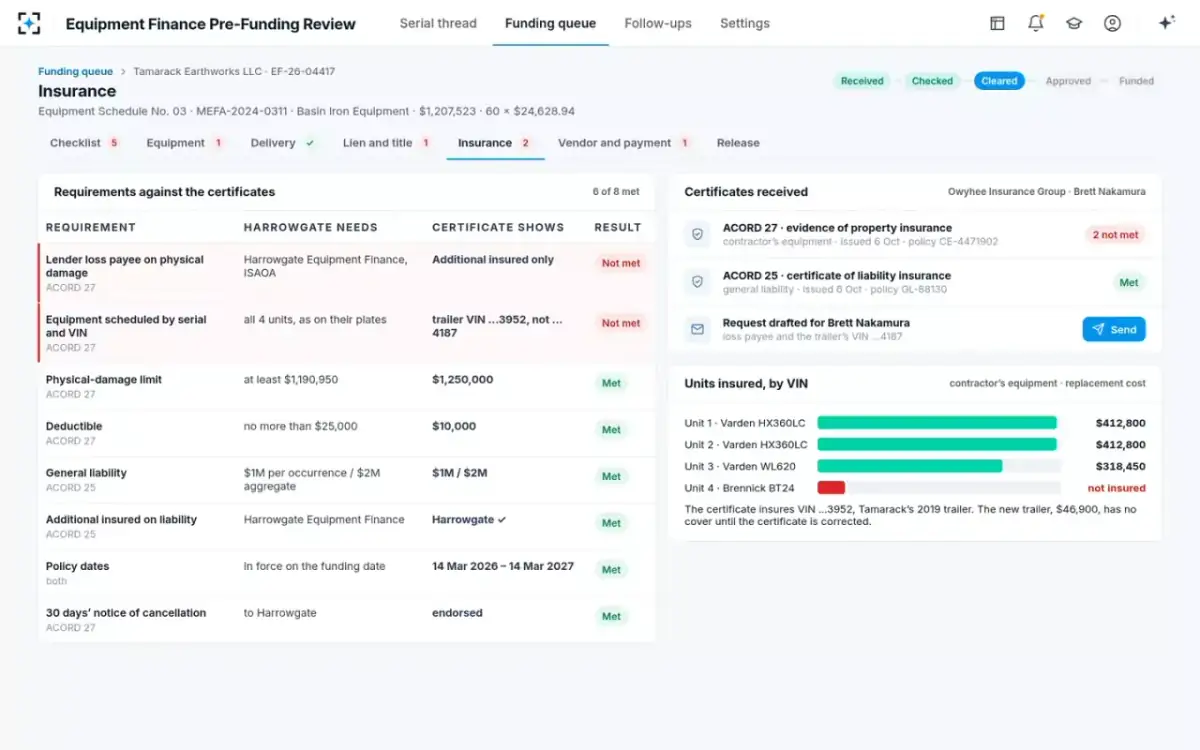Viewport: 1200px width, 750px height.
Task: Open the Vendor and payment tab
Action: [624, 143]
